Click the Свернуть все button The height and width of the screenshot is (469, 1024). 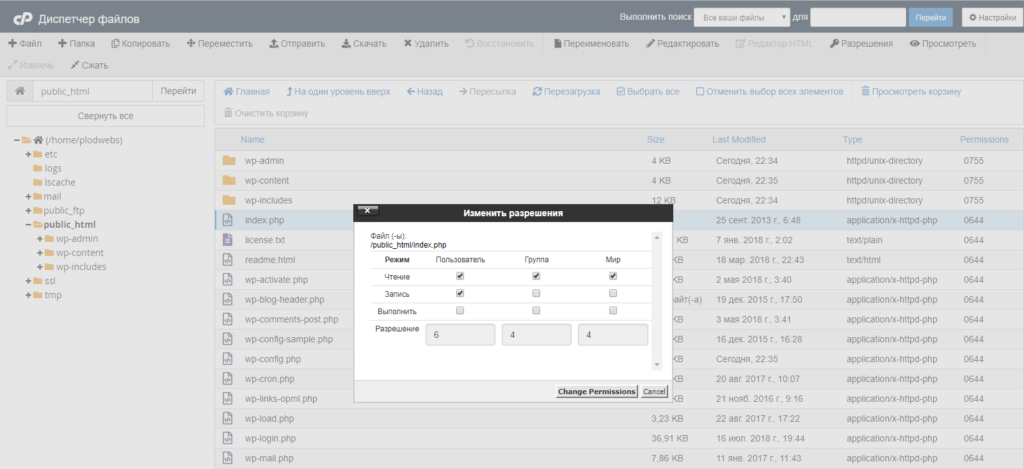pyautogui.click(x=105, y=116)
